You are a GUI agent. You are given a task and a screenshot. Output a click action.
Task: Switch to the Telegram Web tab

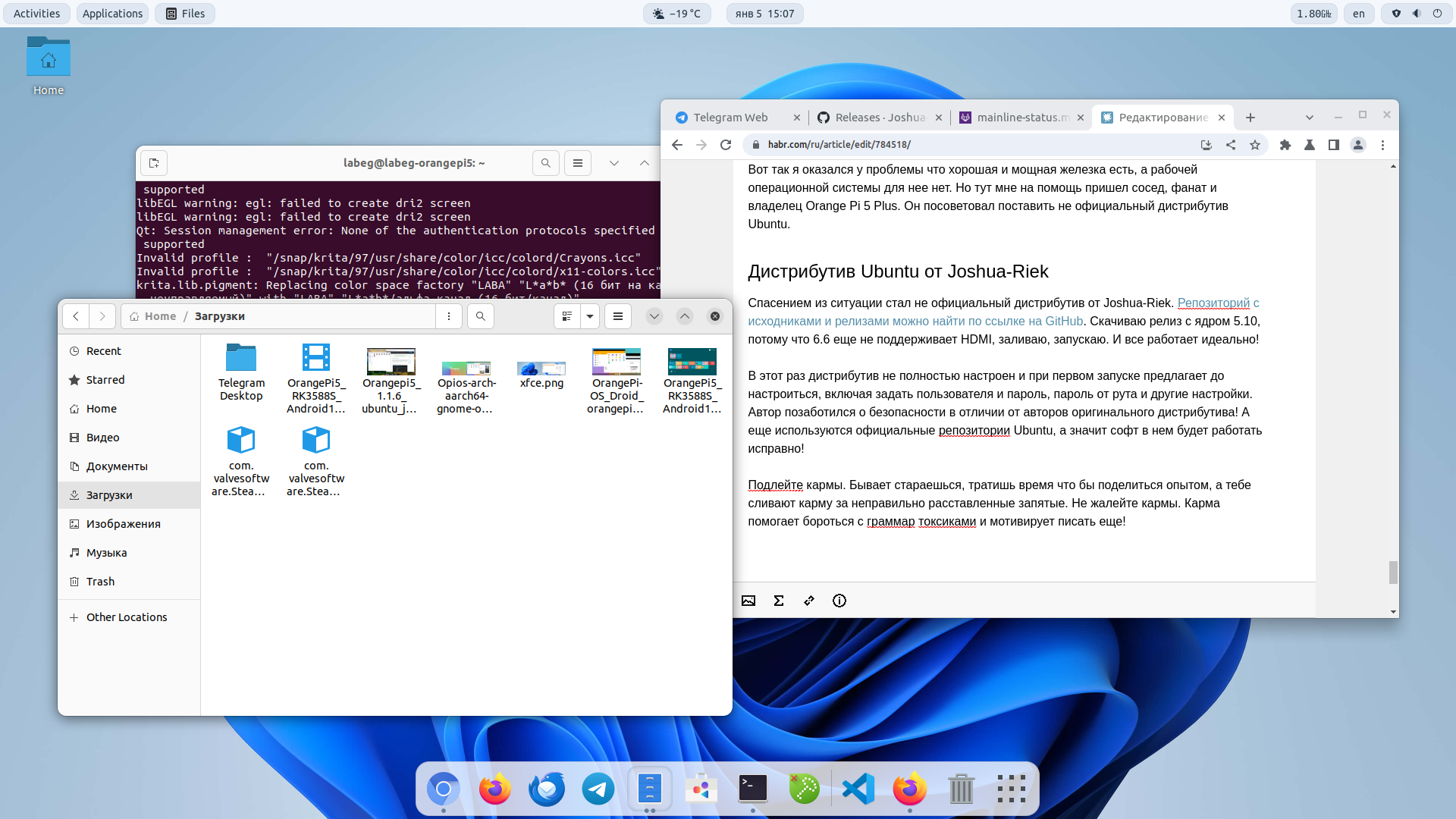pos(730,117)
